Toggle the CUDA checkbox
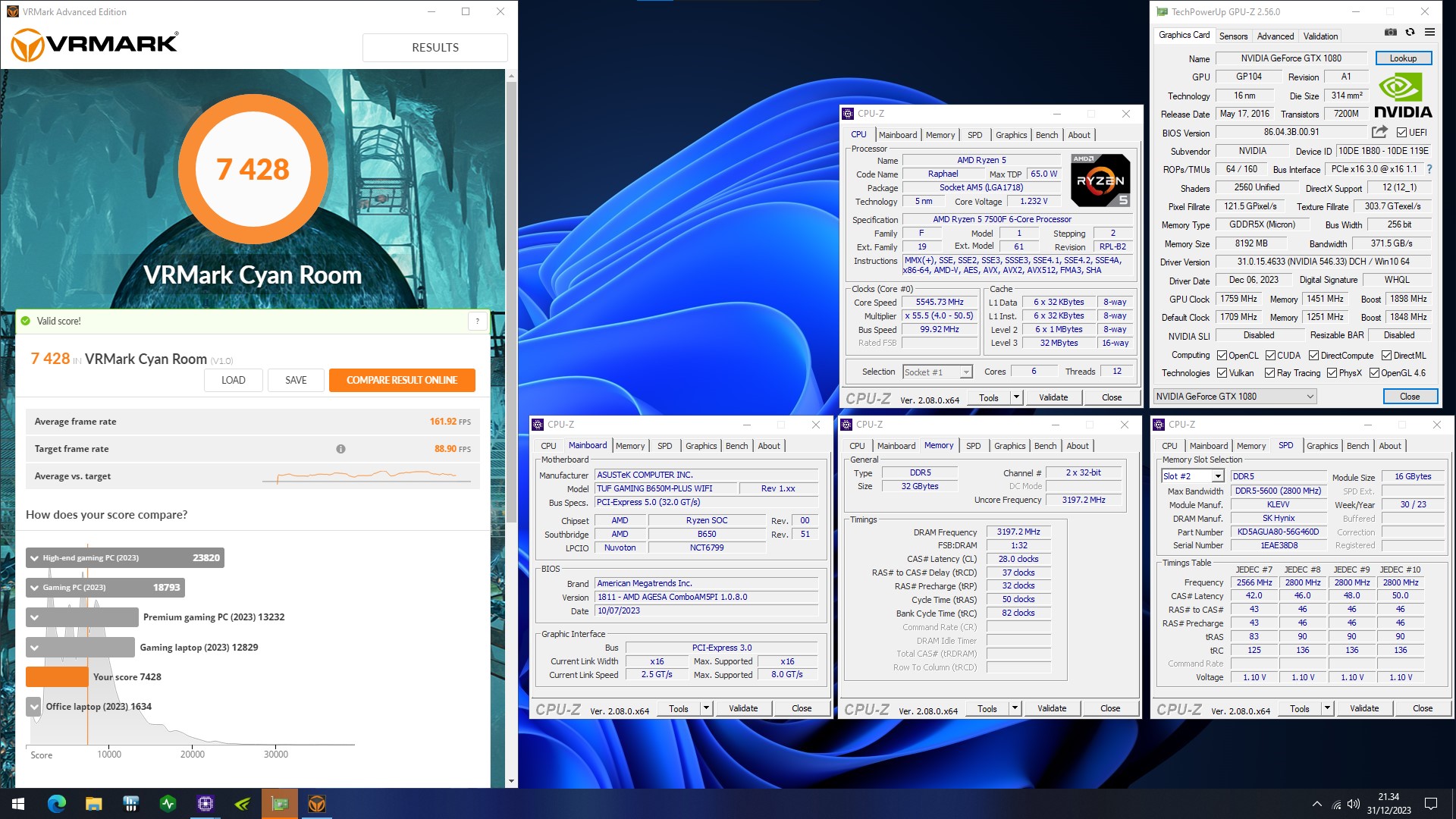 (1269, 356)
